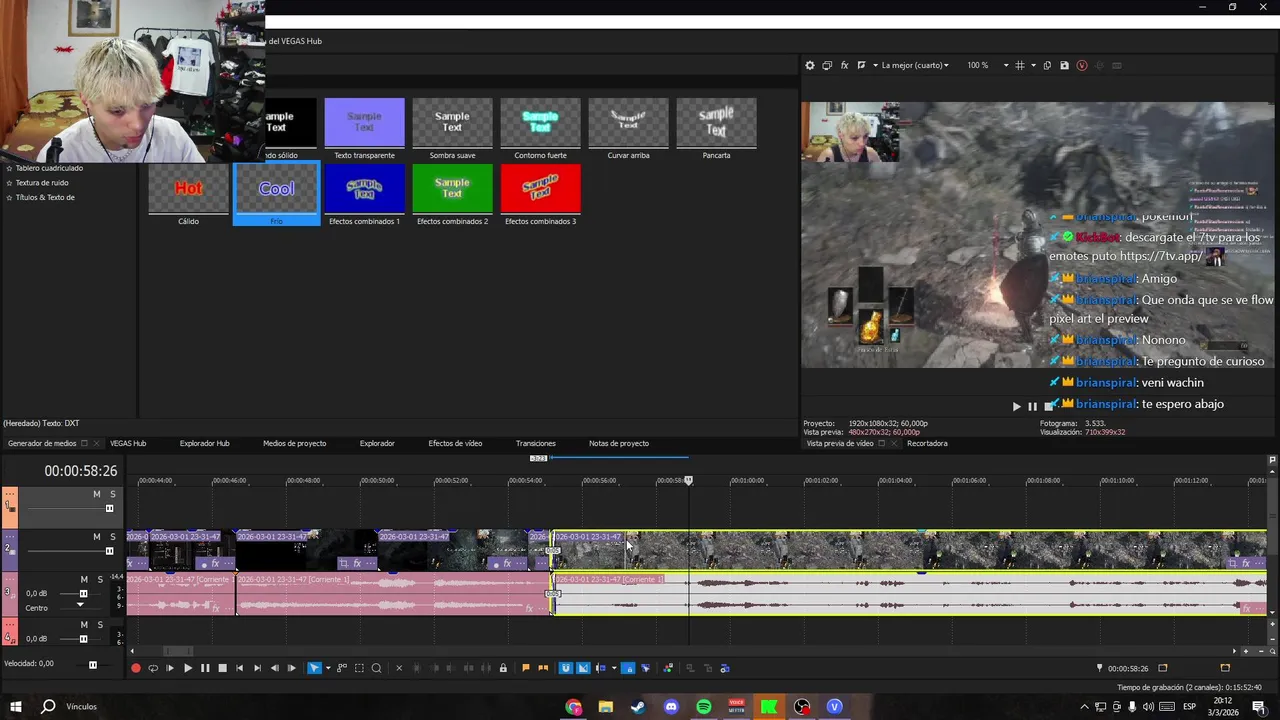The width and height of the screenshot is (1280, 720).
Task: Solo audio track 4 with S button
Action: tap(99, 624)
